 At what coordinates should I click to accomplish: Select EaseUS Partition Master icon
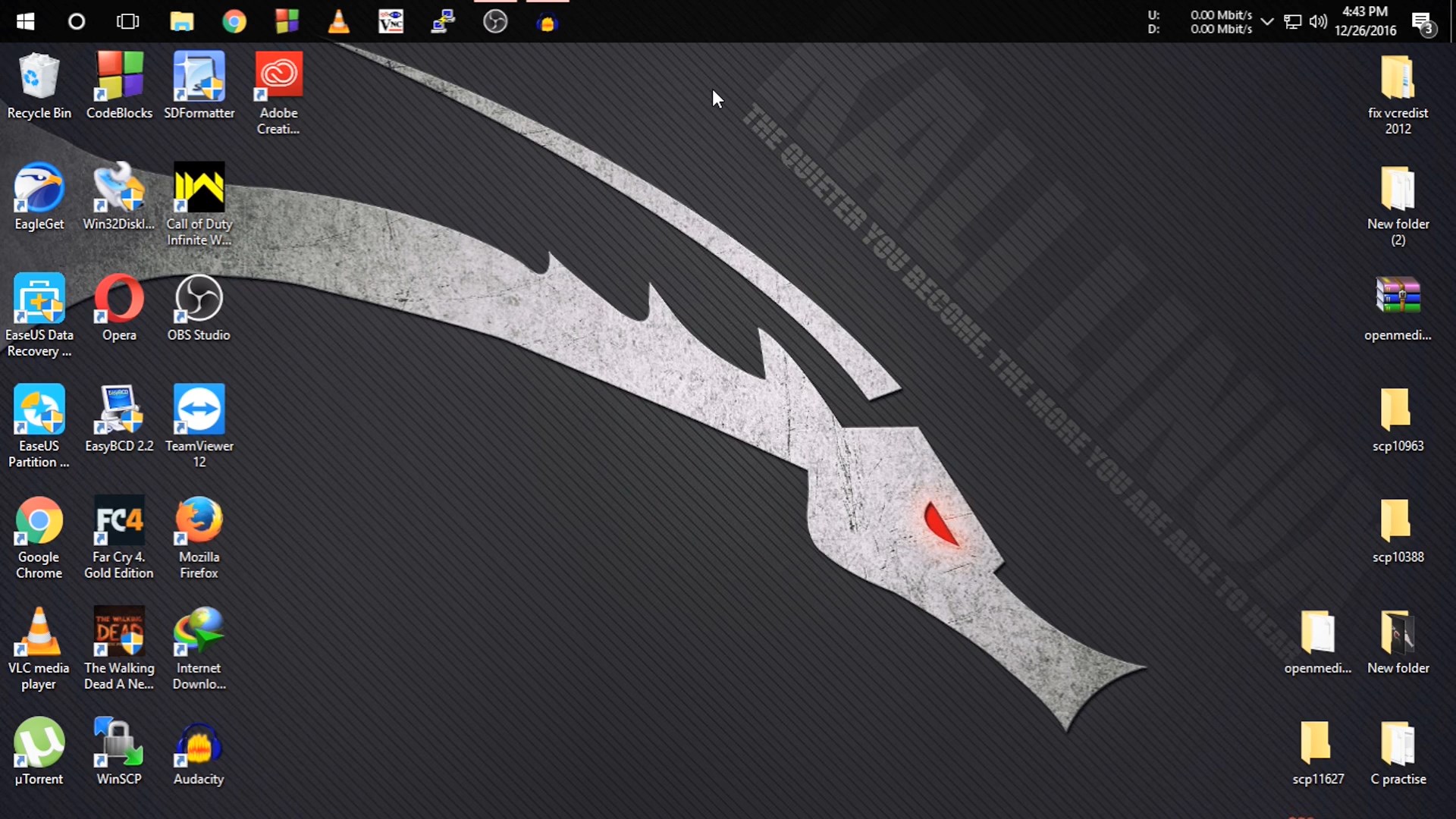point(39,425)
